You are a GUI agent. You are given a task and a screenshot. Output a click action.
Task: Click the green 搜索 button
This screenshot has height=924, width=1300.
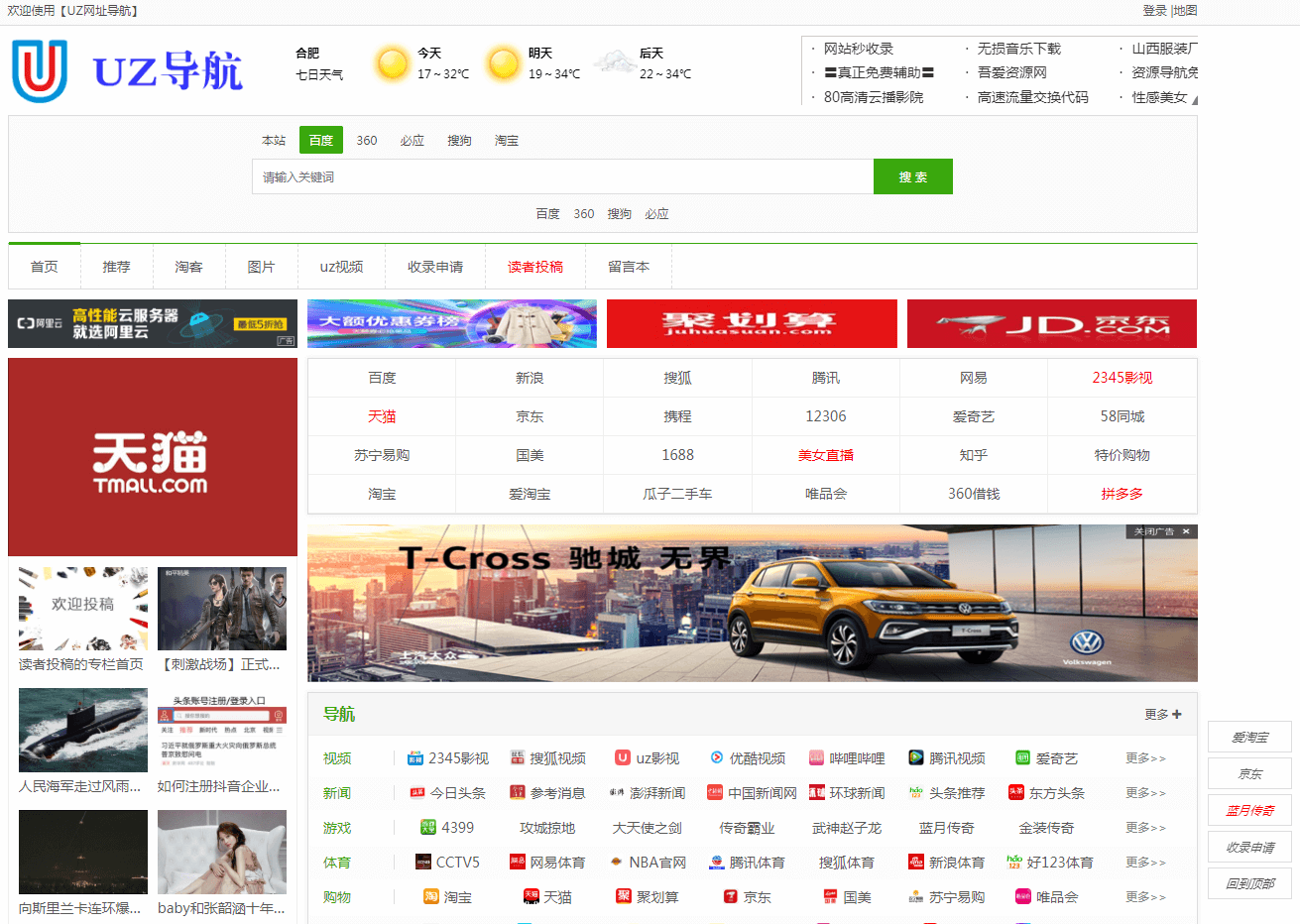(912, 175)
